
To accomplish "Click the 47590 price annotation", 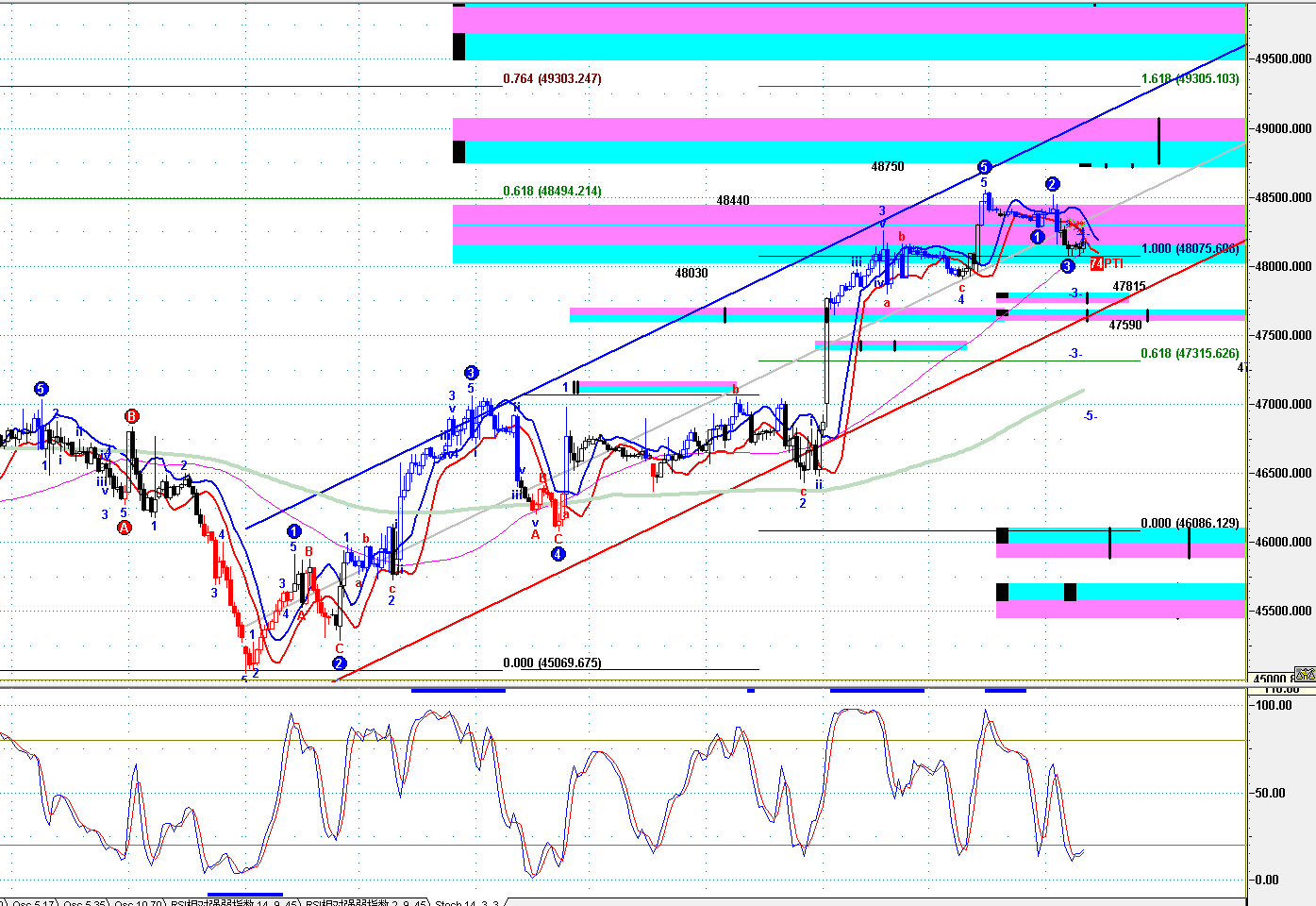I will tap(1125, 325).
